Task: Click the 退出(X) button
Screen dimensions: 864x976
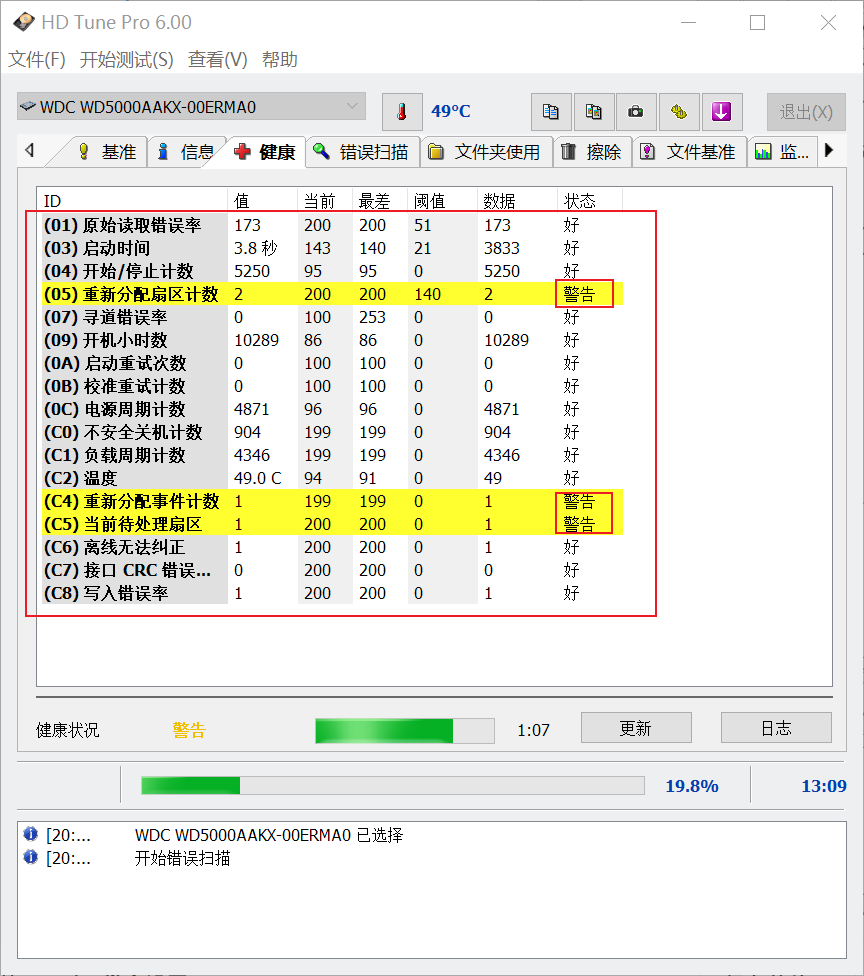Action: coord(806,112)
